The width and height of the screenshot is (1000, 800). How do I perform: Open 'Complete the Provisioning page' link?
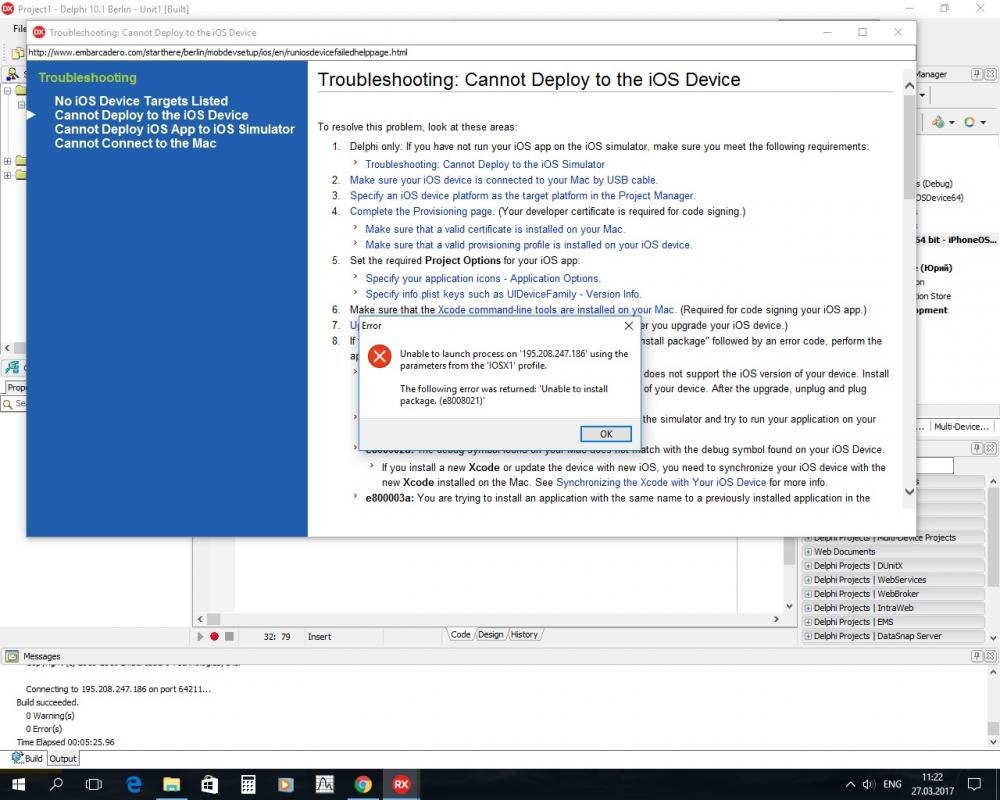421,211
